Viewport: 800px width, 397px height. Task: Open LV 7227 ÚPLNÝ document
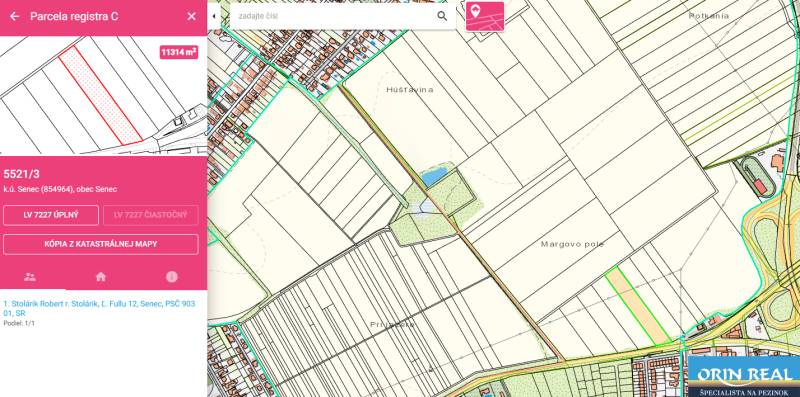tap(51, 215)
